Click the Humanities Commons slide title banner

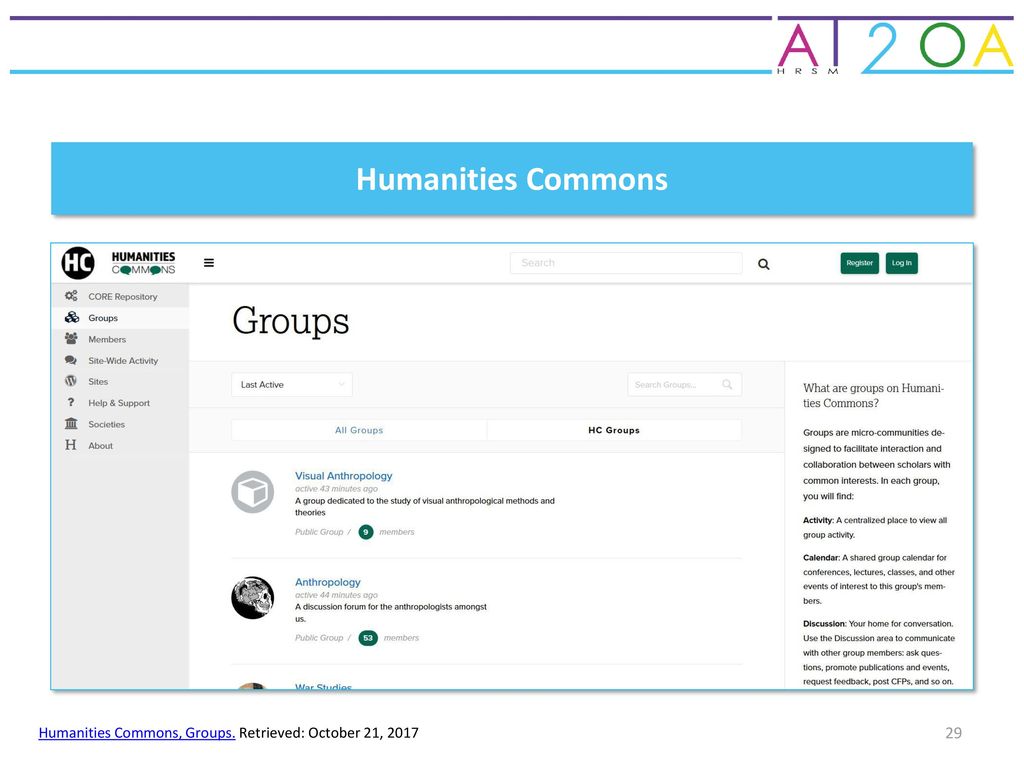512,179
